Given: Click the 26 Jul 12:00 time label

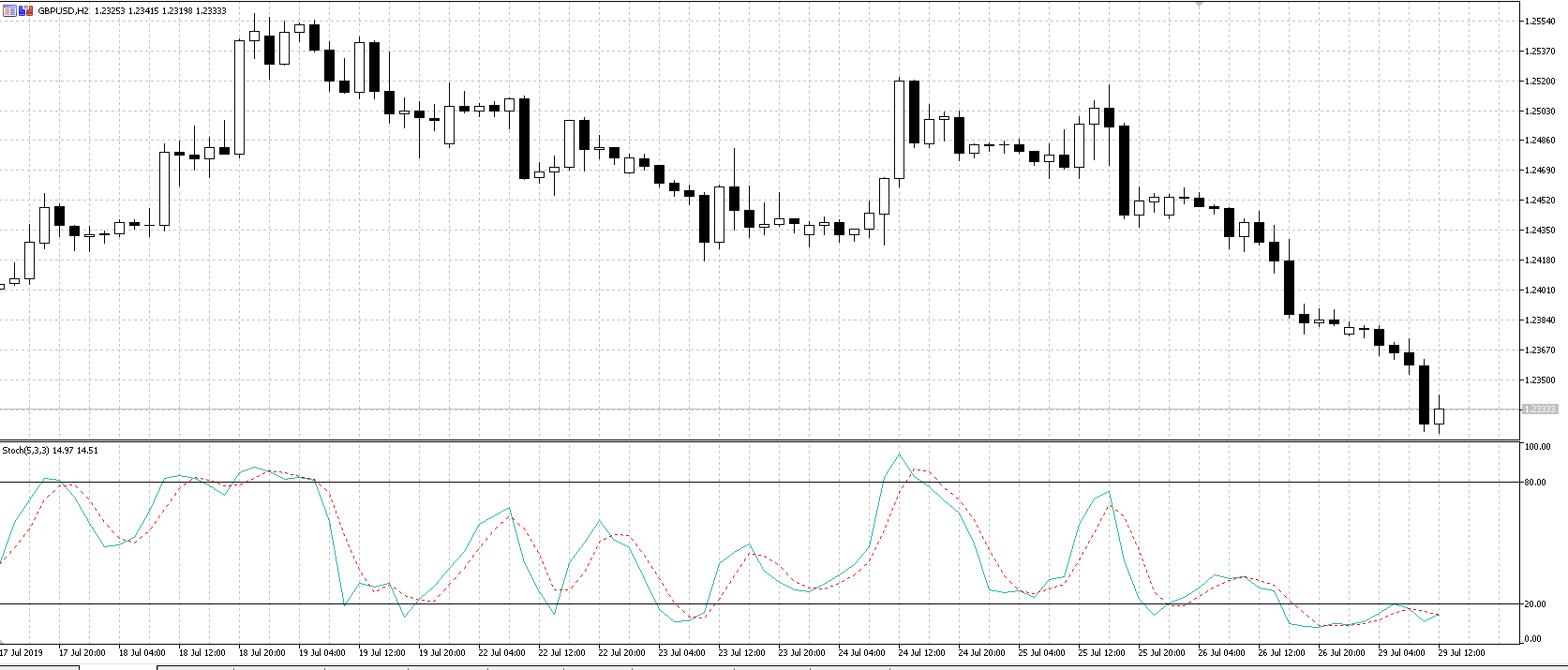Looking at the screenshot, I should click(1282, 653).
